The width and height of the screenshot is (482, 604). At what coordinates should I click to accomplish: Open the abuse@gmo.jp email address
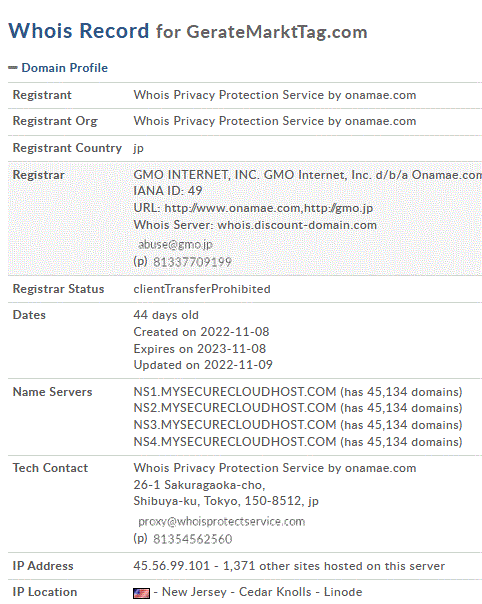pos(175,244)
